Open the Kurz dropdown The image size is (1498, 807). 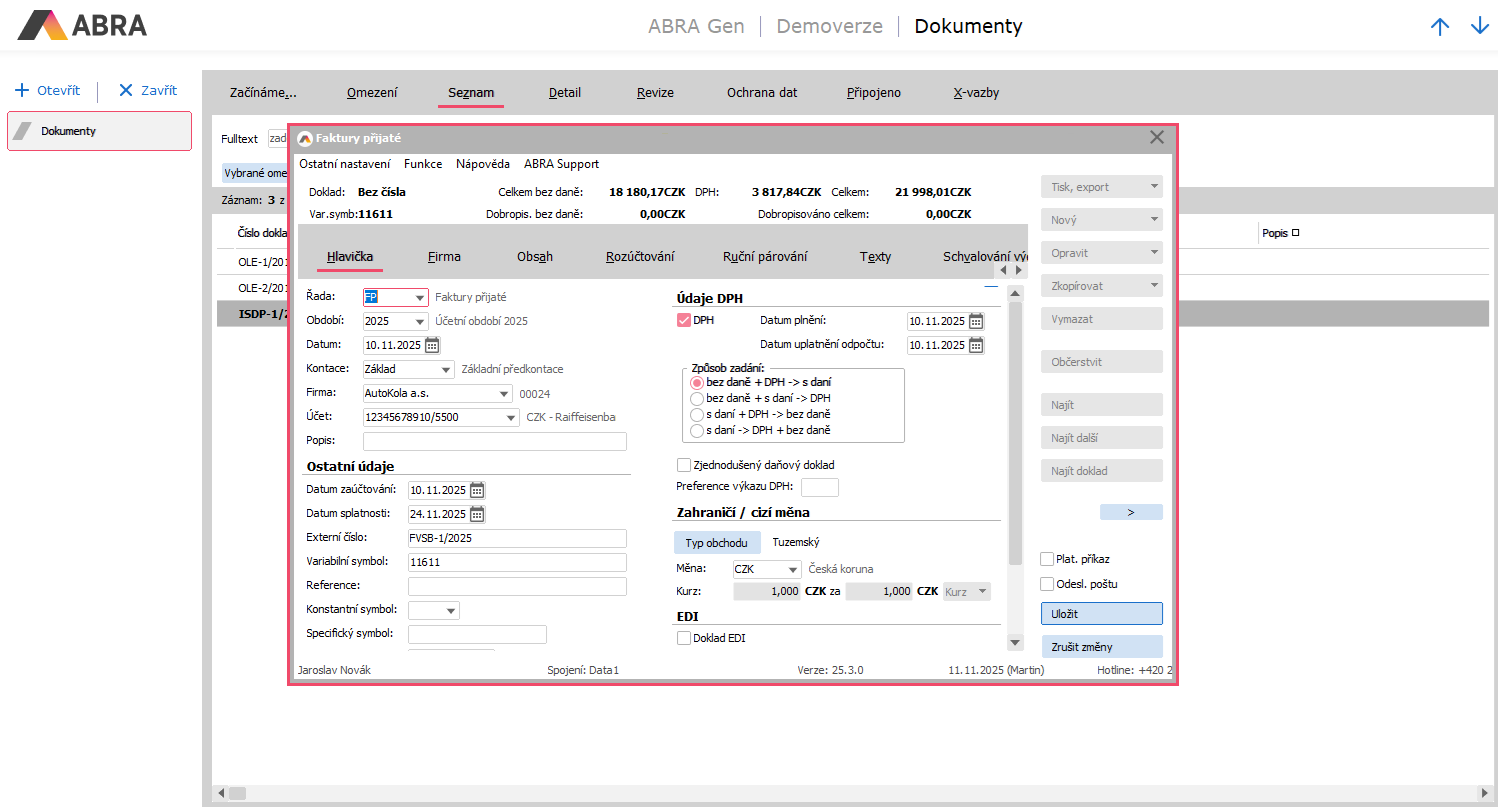[967, 592]
